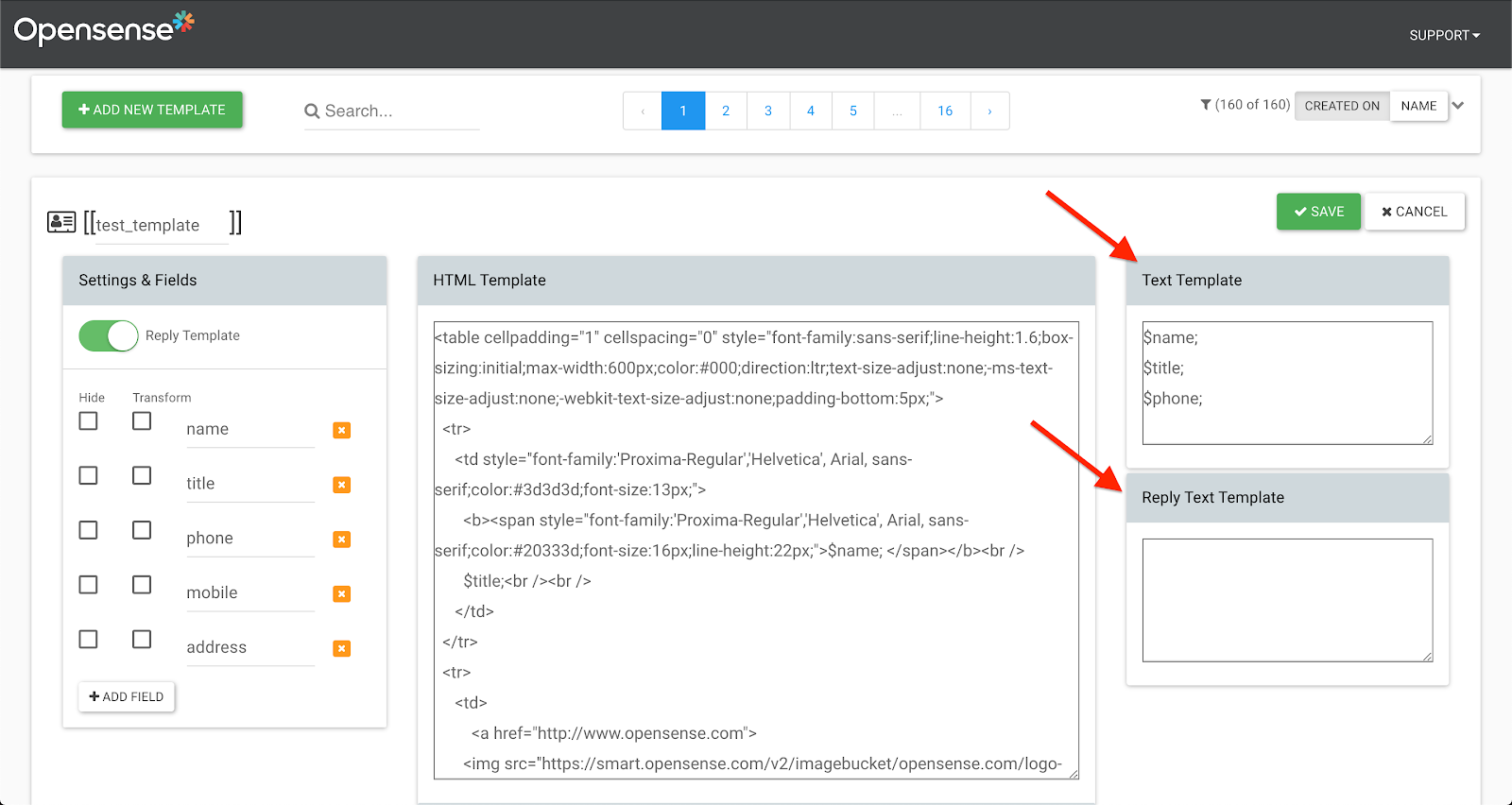Click the address field label input

[x=250, y=649]
